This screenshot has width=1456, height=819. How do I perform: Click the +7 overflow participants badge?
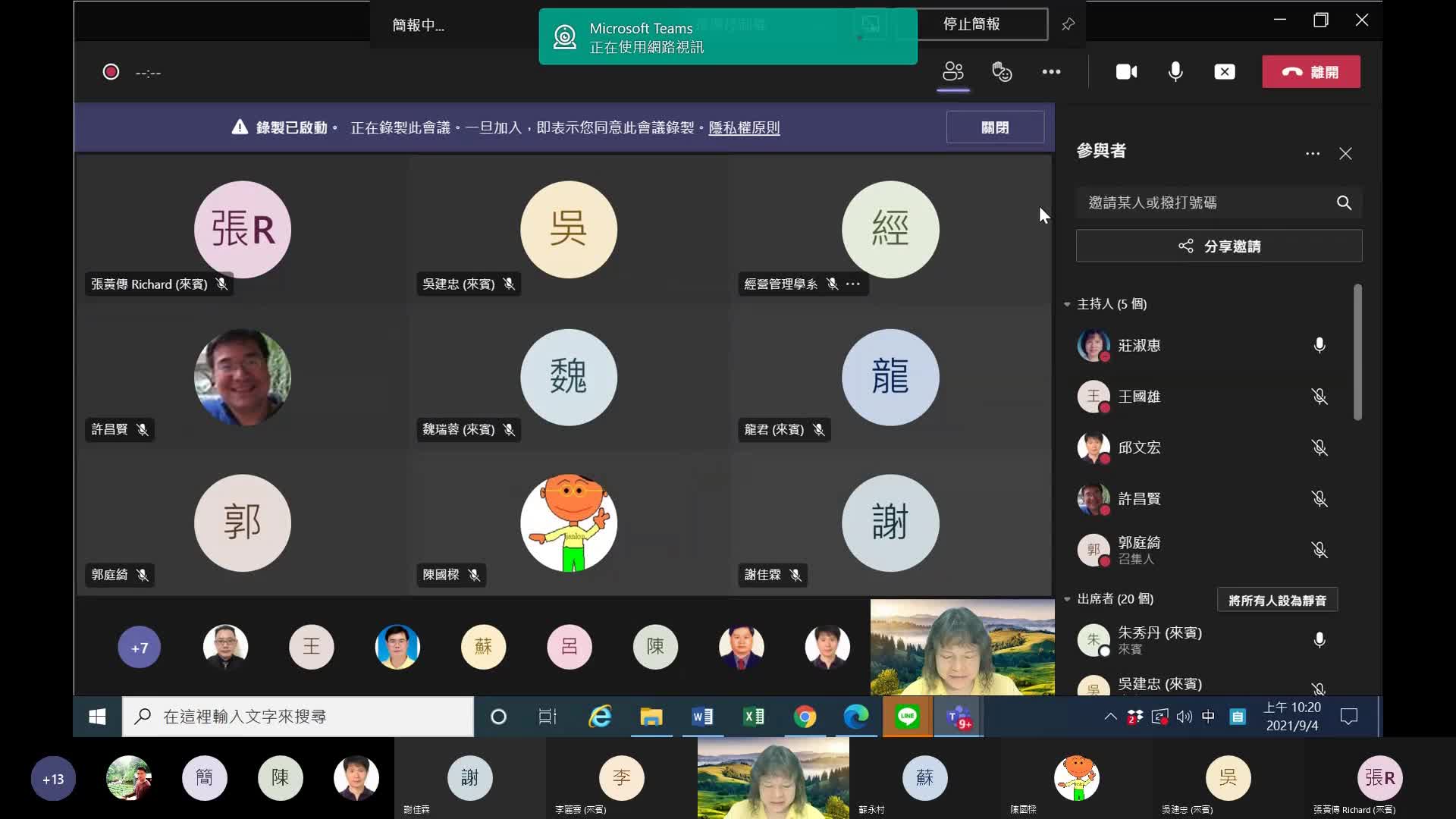tap(140, 647)
